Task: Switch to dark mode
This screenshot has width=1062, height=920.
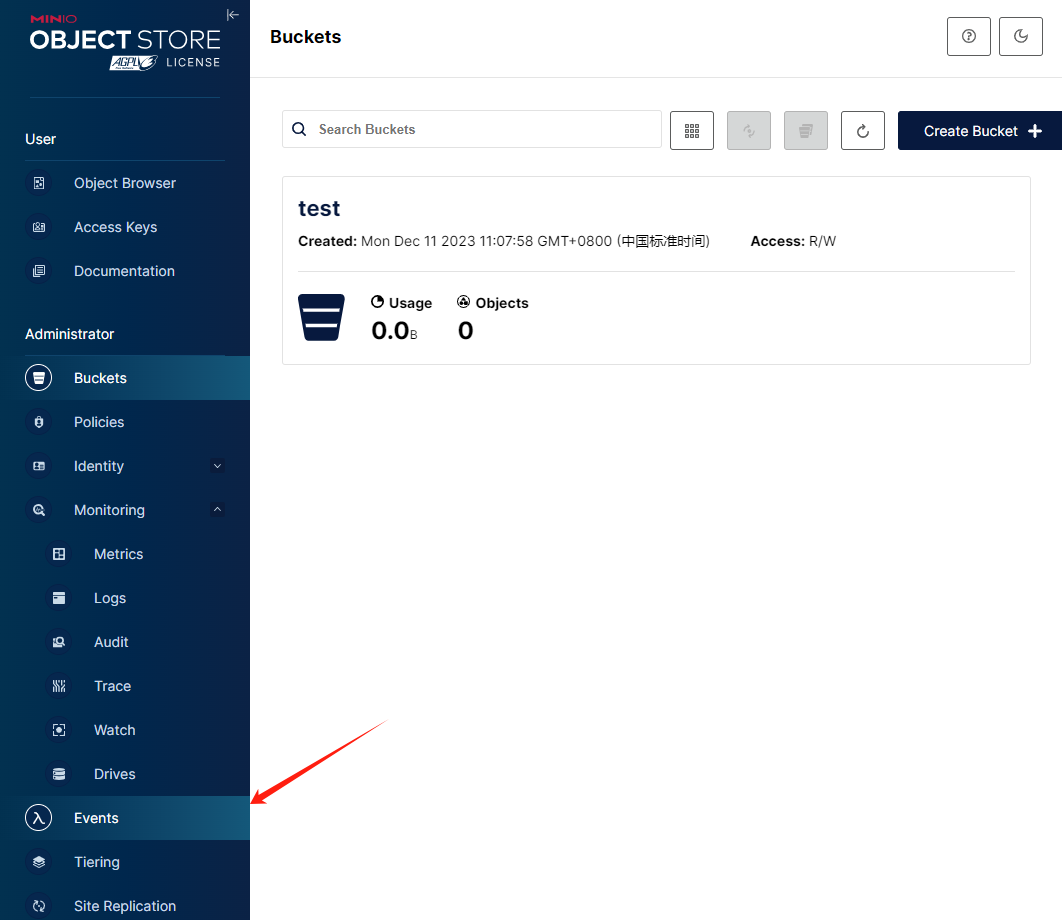Action: 1020,36
